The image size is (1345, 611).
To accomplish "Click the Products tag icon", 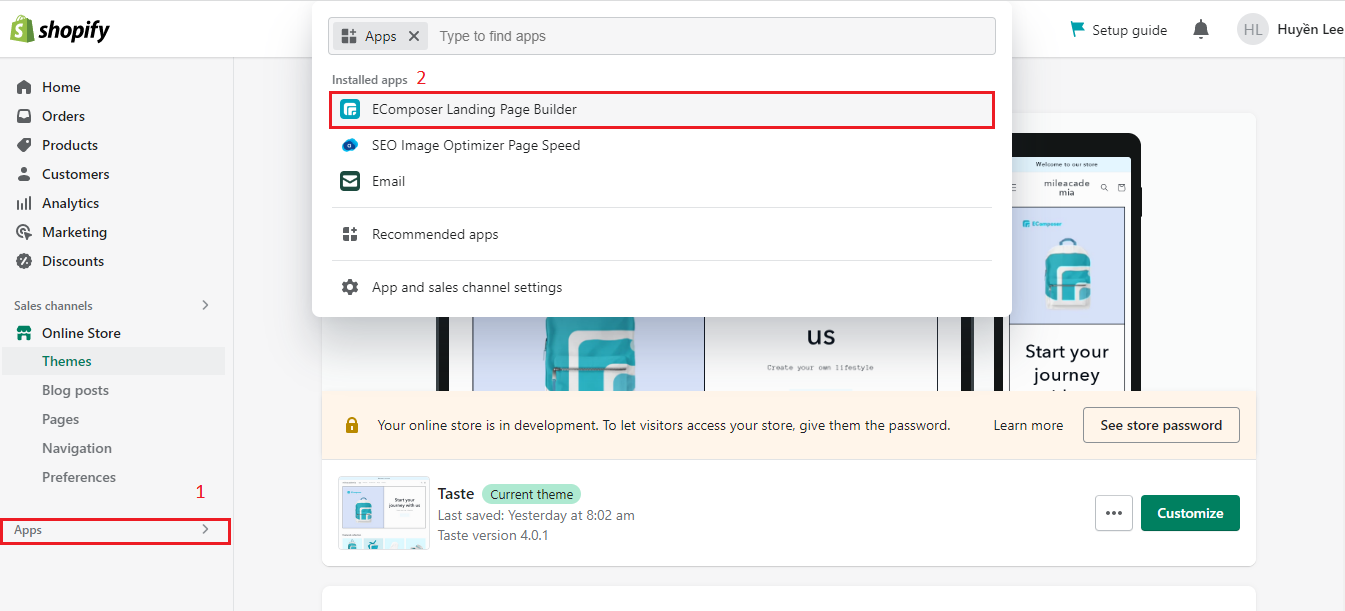I will pos(24,145).
